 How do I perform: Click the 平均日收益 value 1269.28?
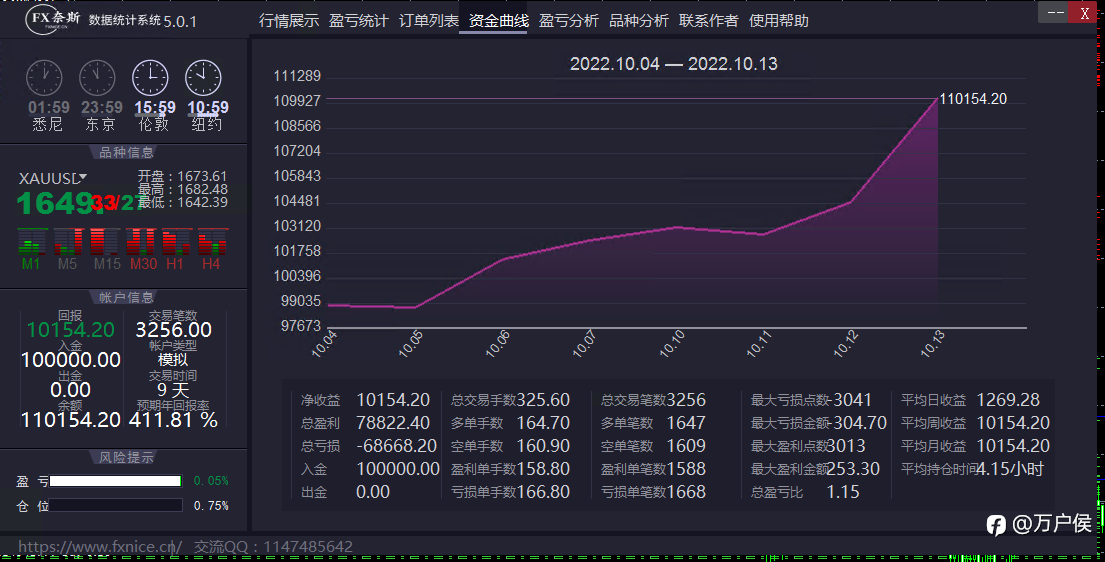click(x=1008, y=400)
